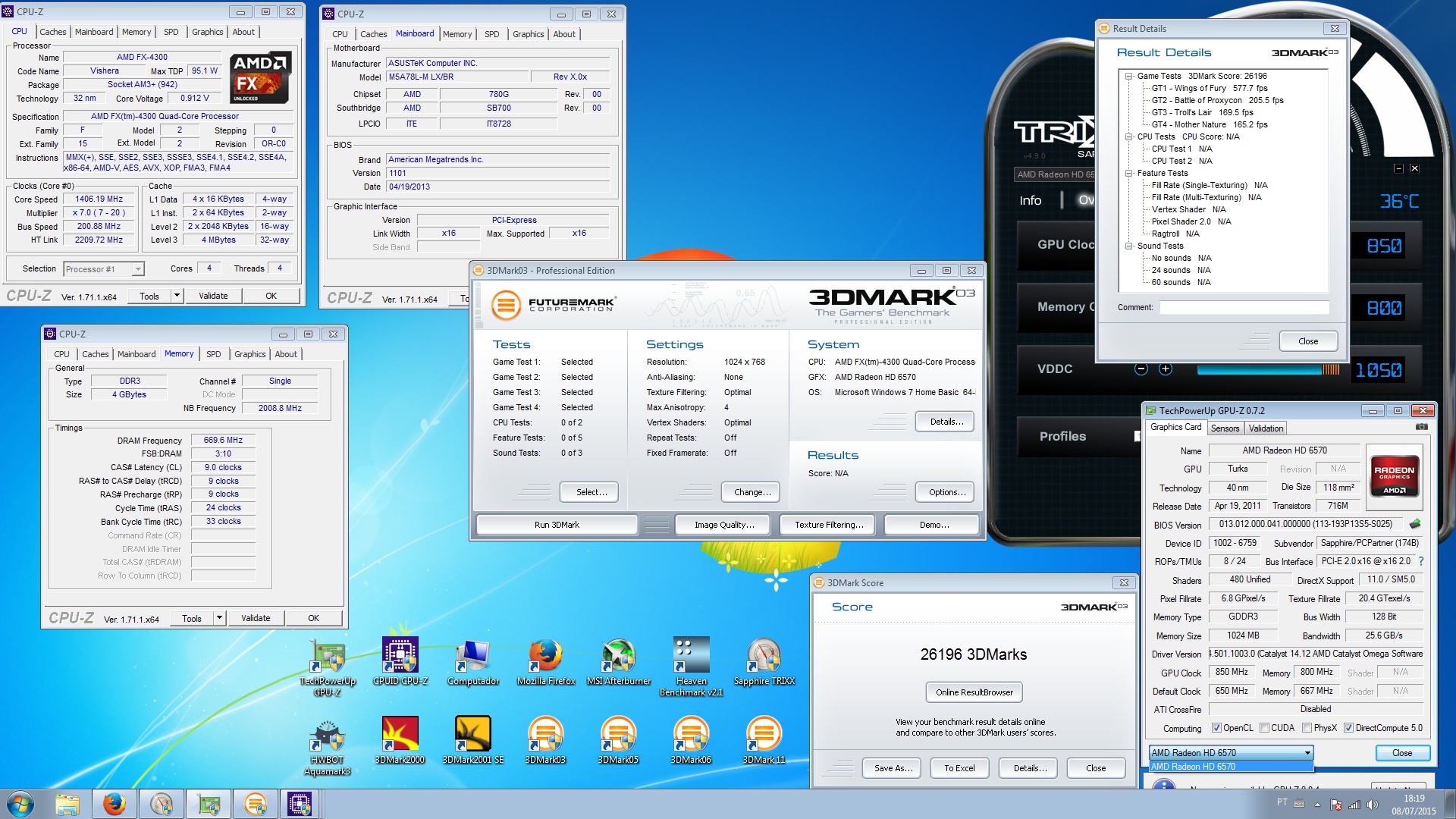Click Change button under Settings in 3DMark03

pyautogui.click(x=752, y=492)
